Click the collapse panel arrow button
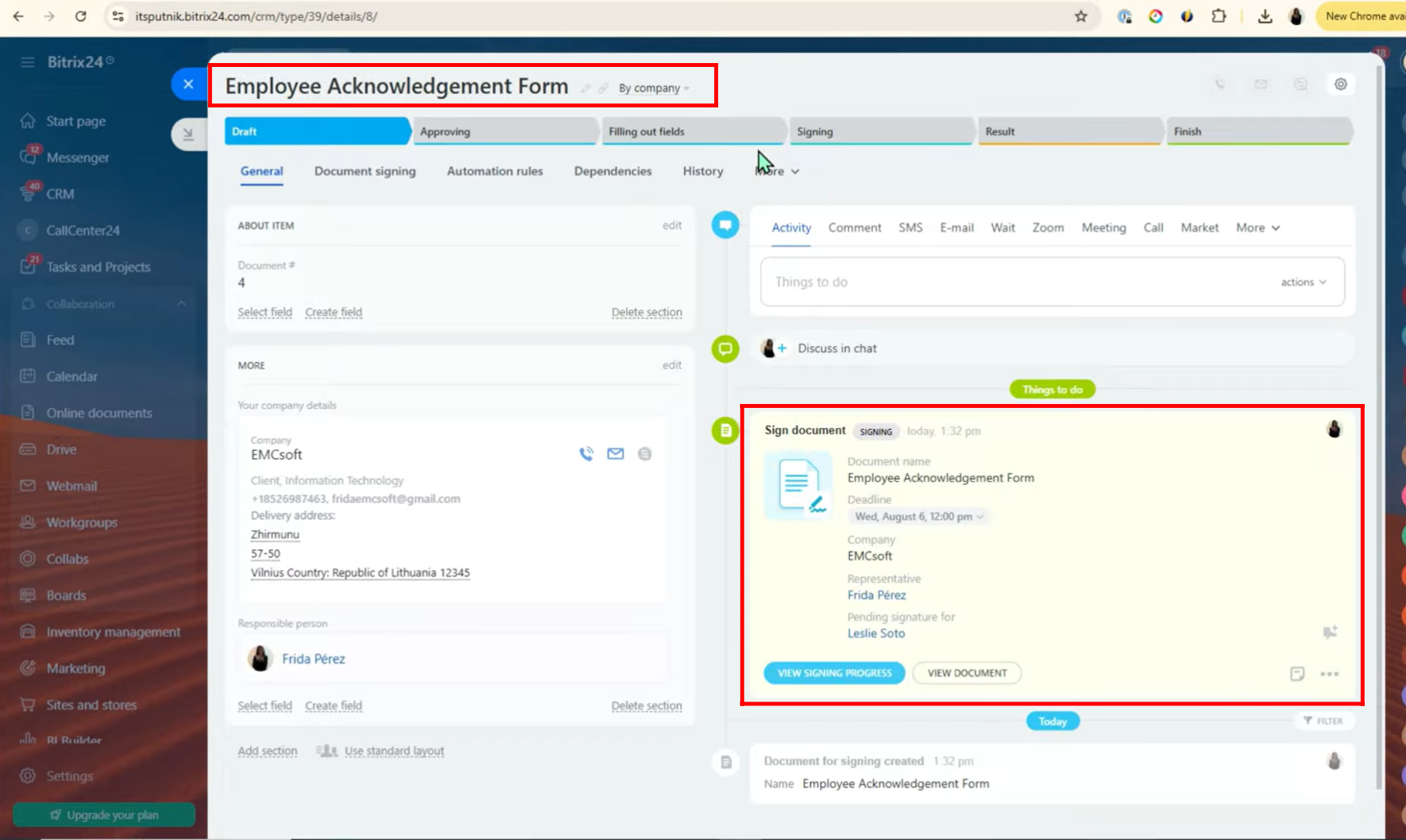Viewport: 1406px width, 840px height. pos(189,134)
